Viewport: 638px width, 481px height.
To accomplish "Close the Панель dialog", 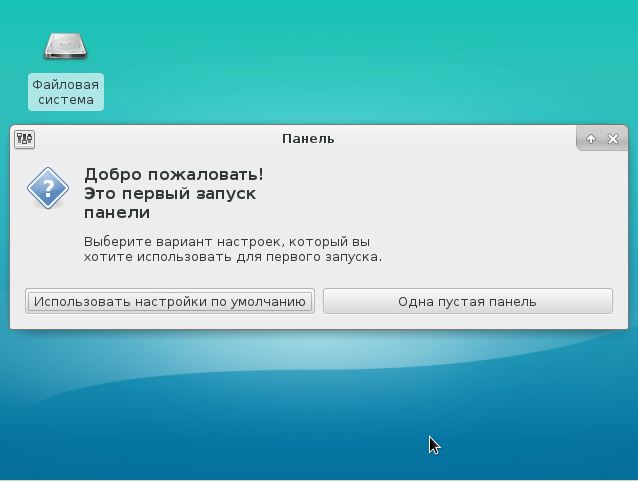I will click(613, 139).
